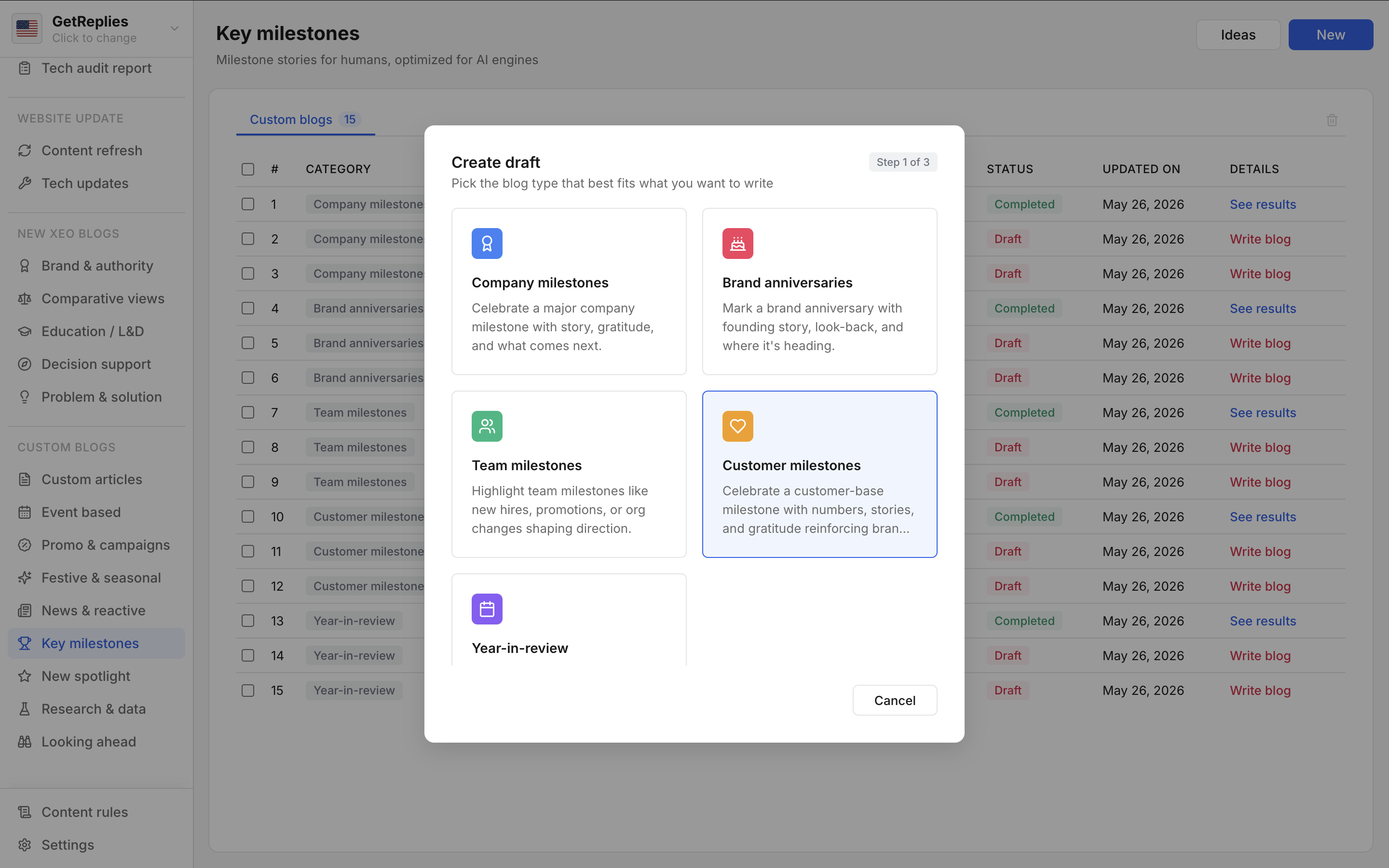Viewport: 1389px width, 868px height.
Task: Click the Content refresh icon in sidebar
Action: click(25, 150)
